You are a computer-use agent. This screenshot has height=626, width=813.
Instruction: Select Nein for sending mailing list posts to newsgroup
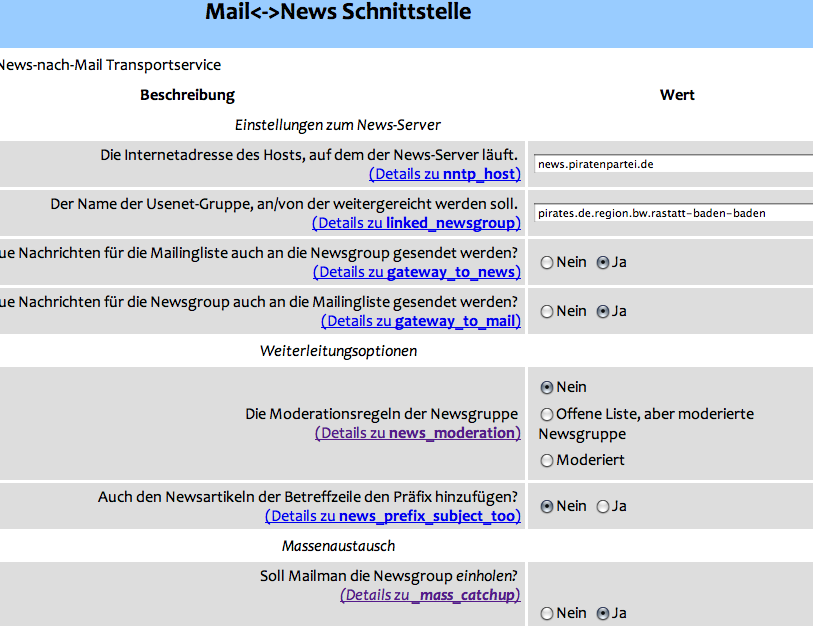[546, 263]
